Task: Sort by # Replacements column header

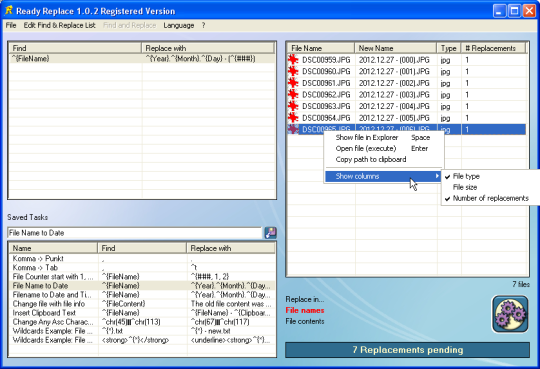Action: tap(494, 48)
